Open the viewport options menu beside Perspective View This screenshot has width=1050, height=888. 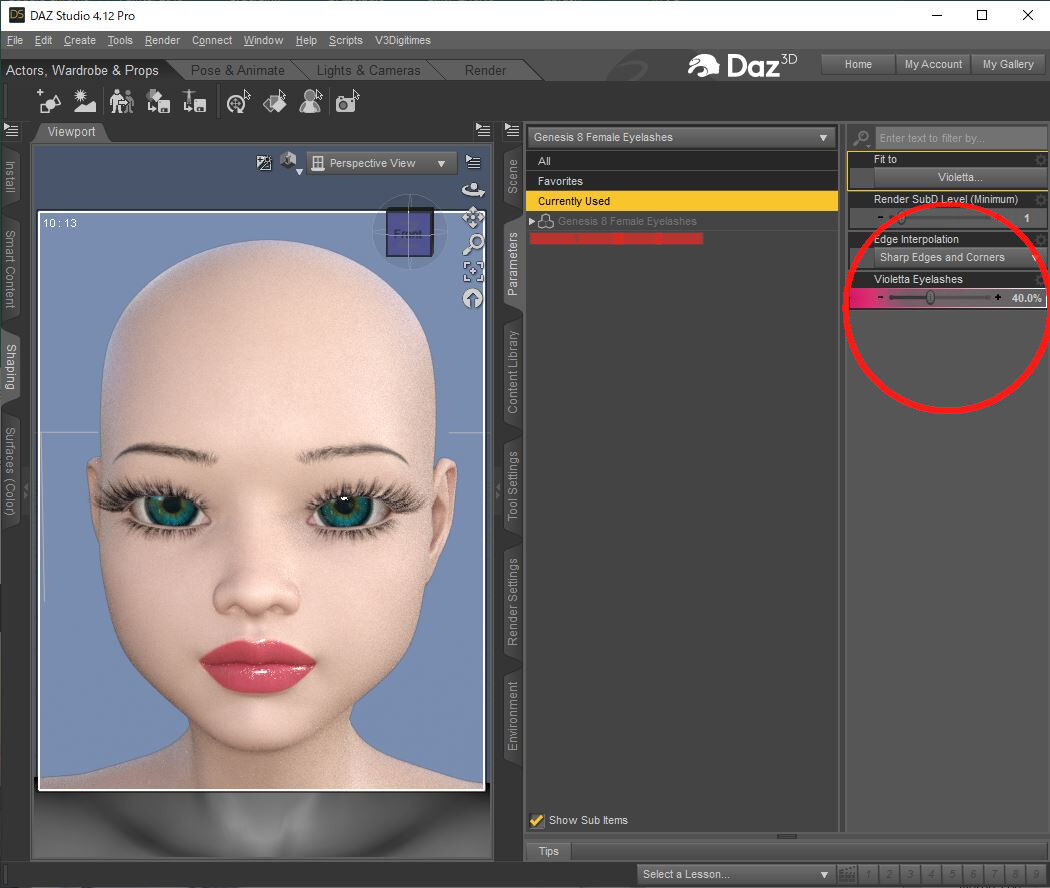(473, 162)
